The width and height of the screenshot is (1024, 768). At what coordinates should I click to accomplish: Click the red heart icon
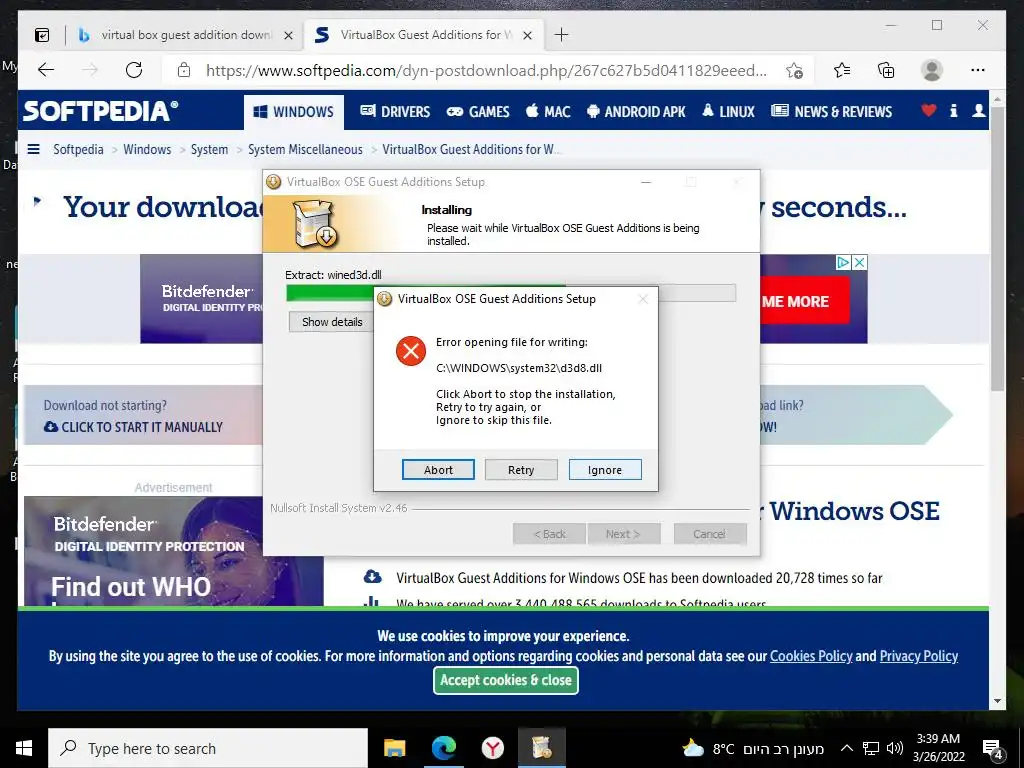click(929, 111)
